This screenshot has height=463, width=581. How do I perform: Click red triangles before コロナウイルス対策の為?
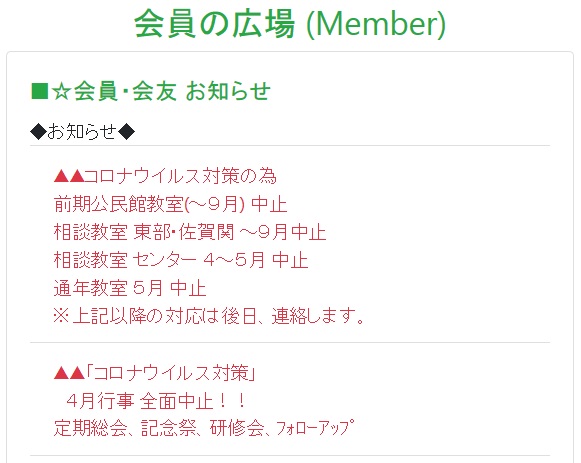pyautogui.click(x=69, y=176)
